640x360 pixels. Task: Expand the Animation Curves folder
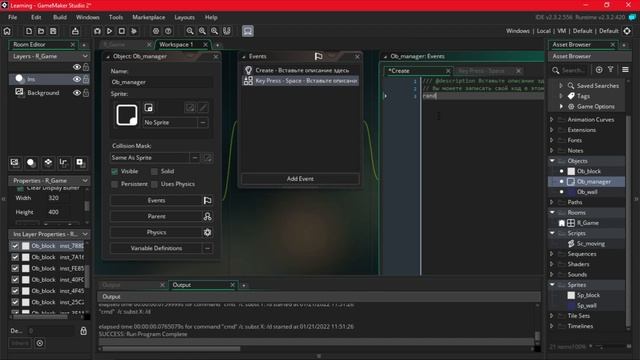tap(552, 120)
